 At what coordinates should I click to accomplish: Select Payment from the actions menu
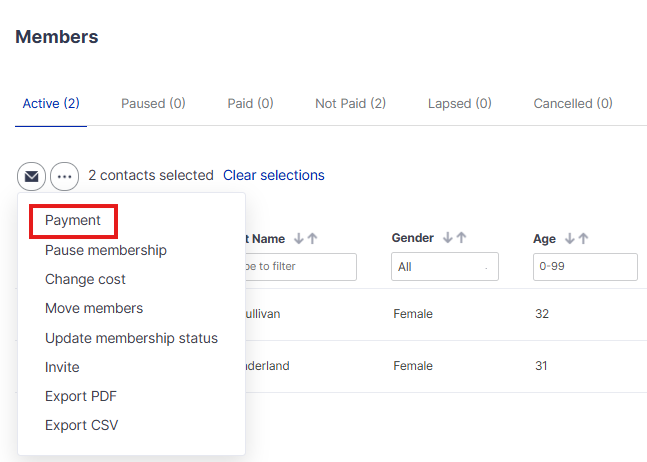[x=73, y=221]
